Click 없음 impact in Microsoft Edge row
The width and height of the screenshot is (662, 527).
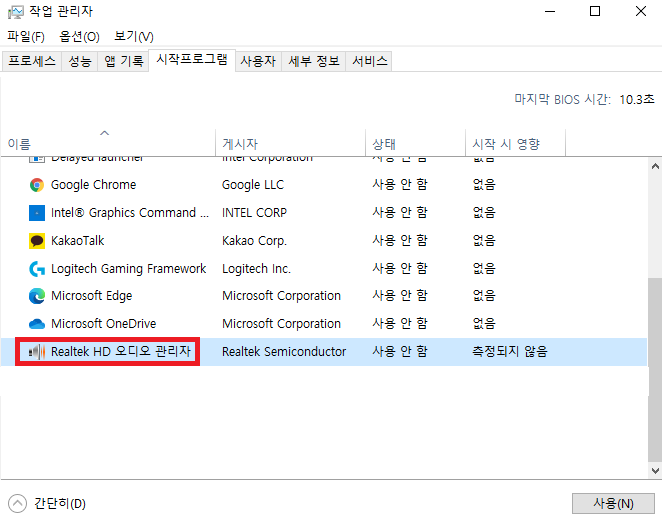pyautogui.click(x=484, y=296)
